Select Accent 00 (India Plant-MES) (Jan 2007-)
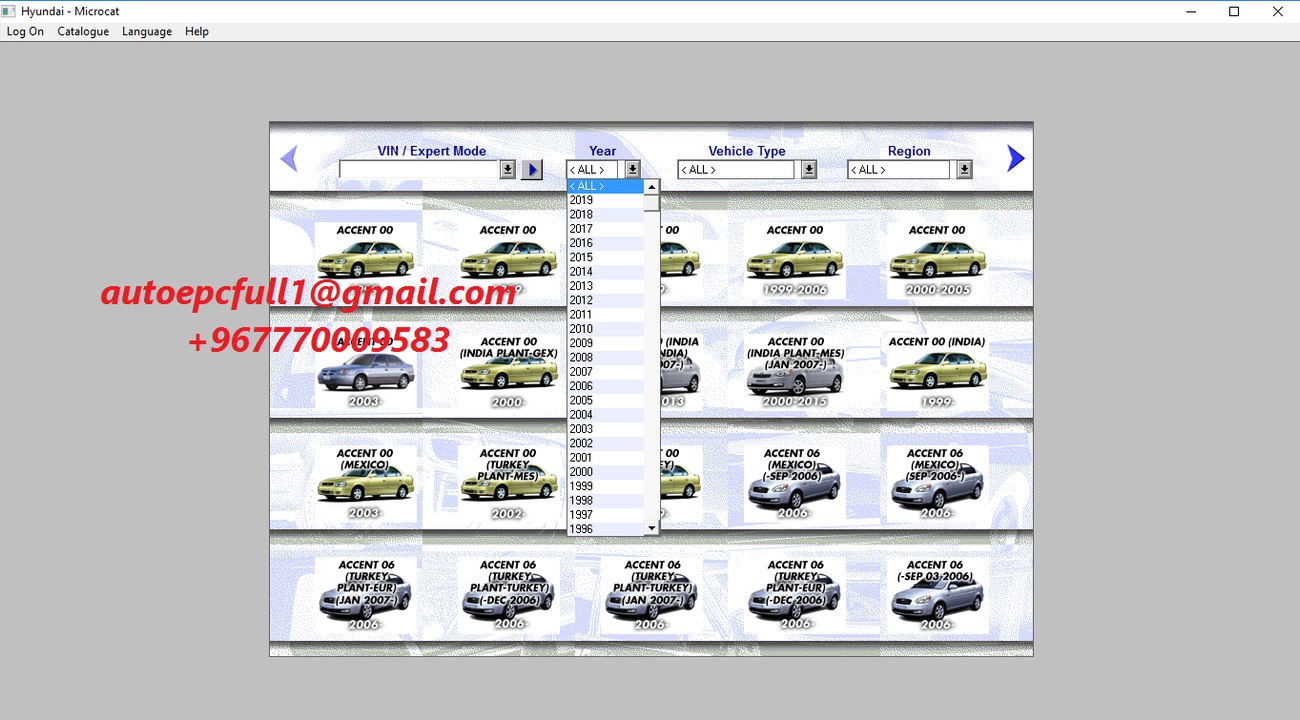1300x720 pixels. pos(794,372)
